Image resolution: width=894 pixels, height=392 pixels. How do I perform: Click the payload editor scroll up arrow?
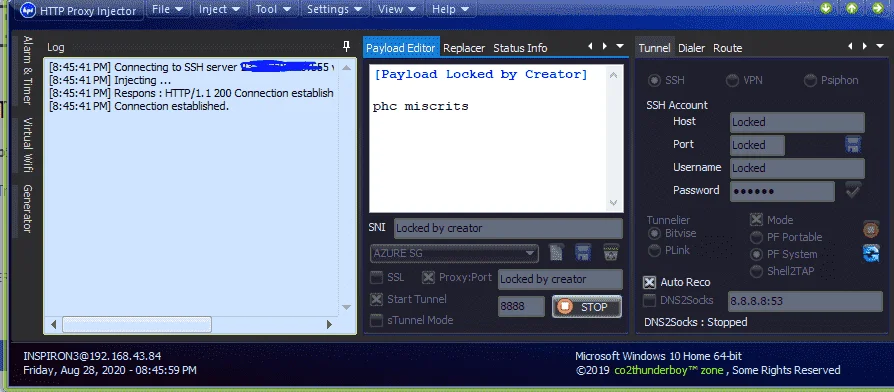click(613, 75)
